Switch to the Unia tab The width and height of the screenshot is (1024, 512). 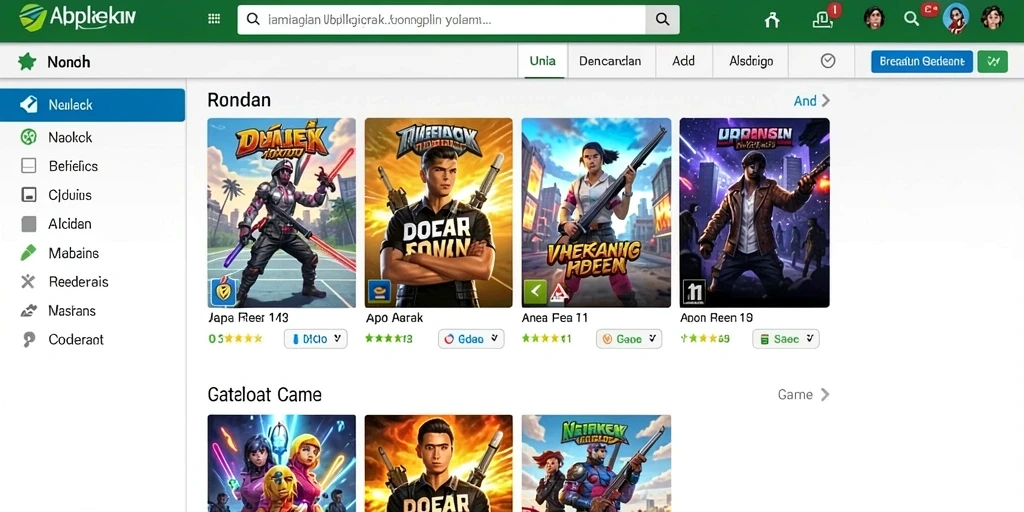[543, 61]
